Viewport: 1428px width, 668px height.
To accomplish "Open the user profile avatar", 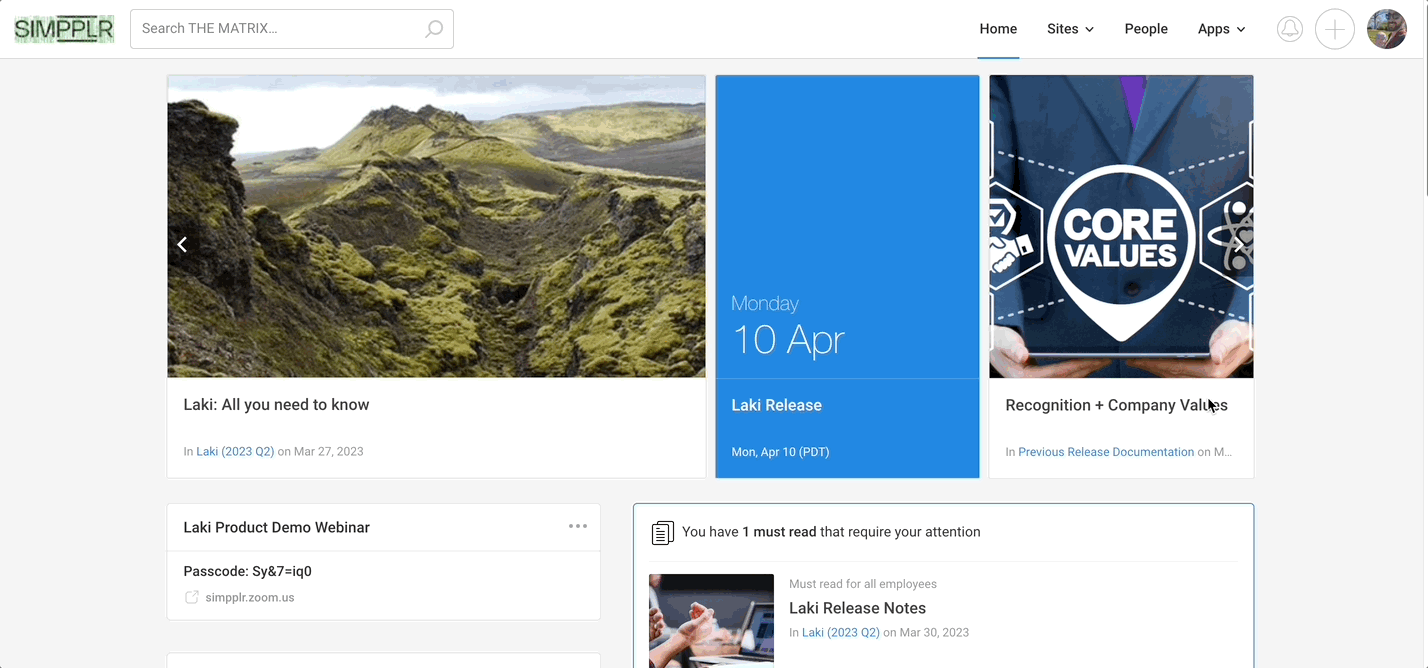I will tap(1386, 29).
